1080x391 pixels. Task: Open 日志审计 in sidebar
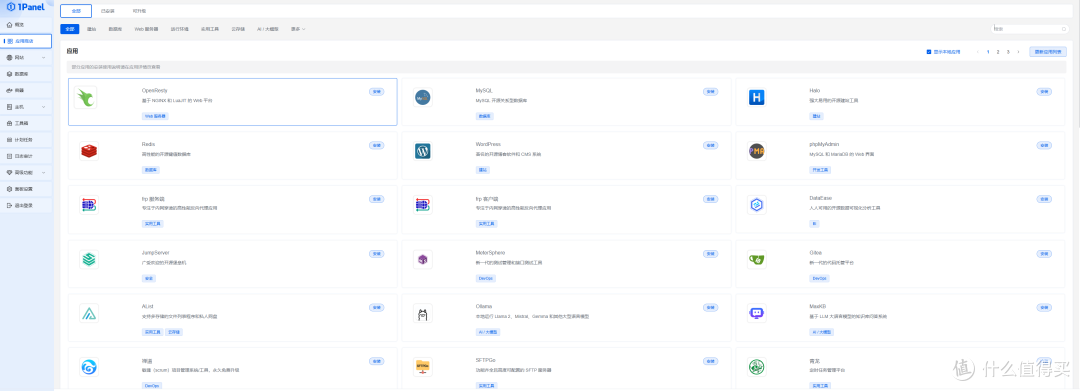pos(26,156)
